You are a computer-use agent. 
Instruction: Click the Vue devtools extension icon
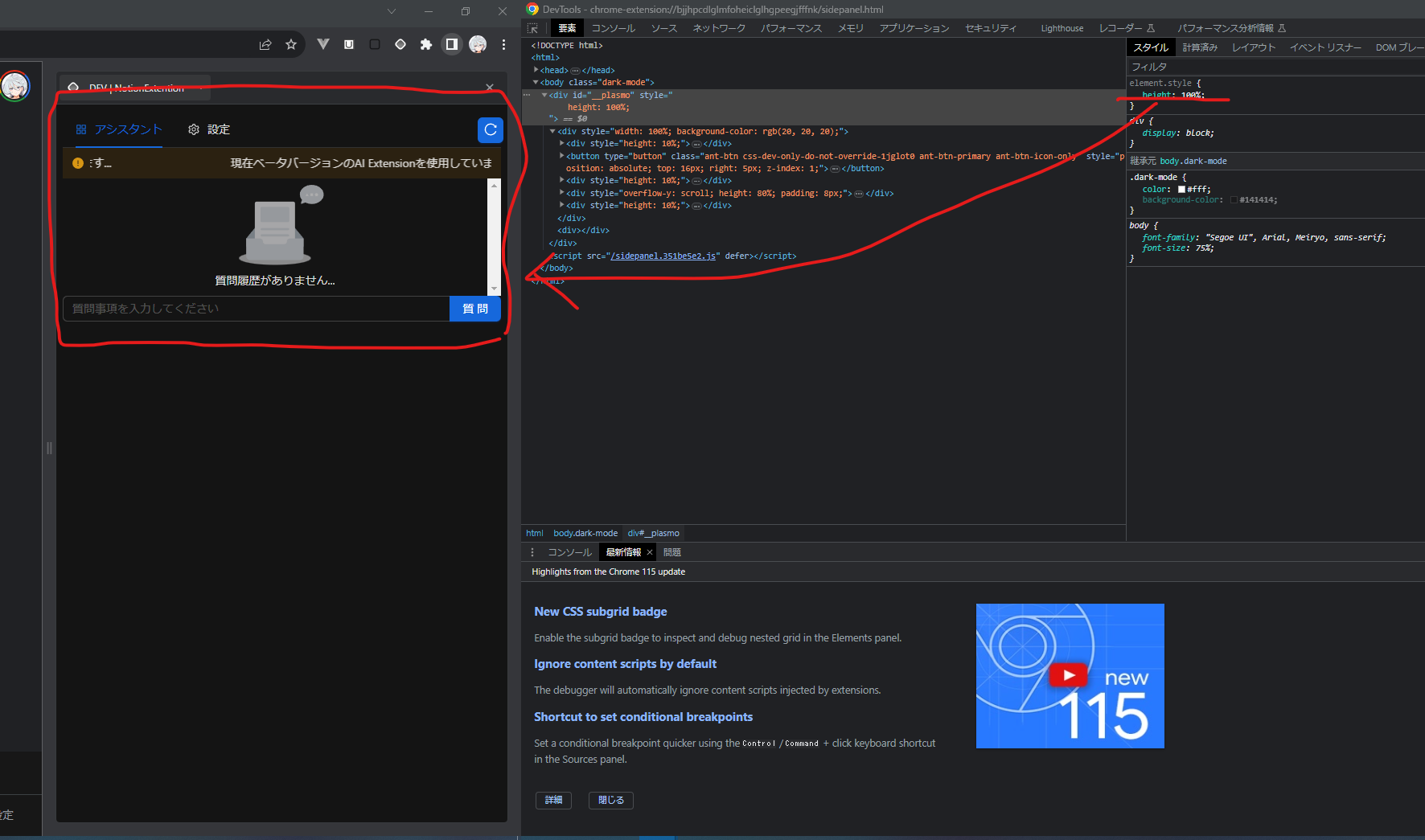323,44
